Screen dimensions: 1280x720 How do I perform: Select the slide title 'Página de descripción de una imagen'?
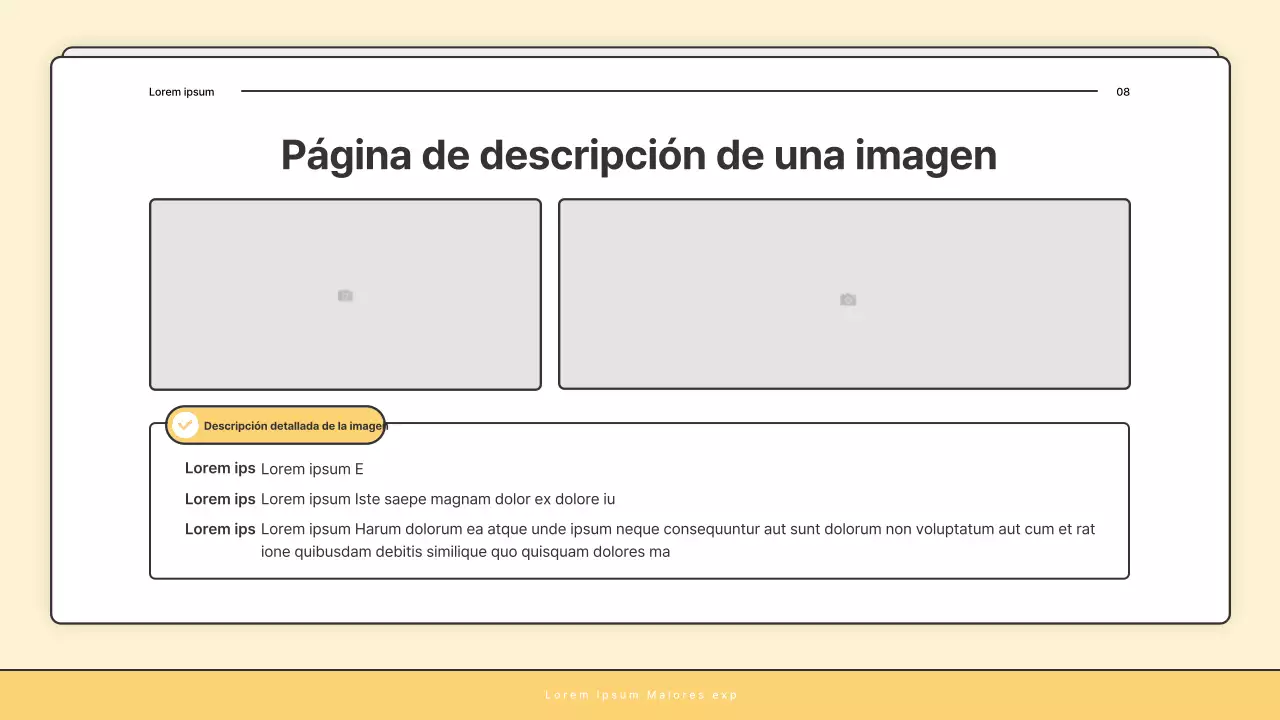click(x=638, y=155)
